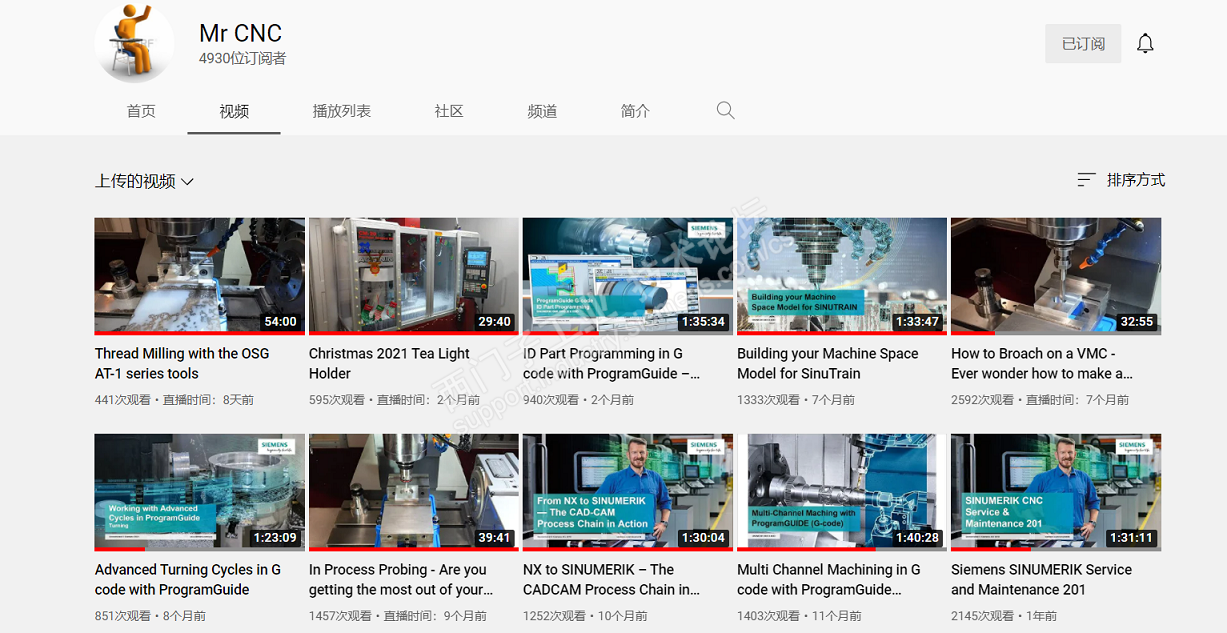Screen dimensions: 1227x633
Task: Click the 32:55 duration badge
Action: (1136, 322)
